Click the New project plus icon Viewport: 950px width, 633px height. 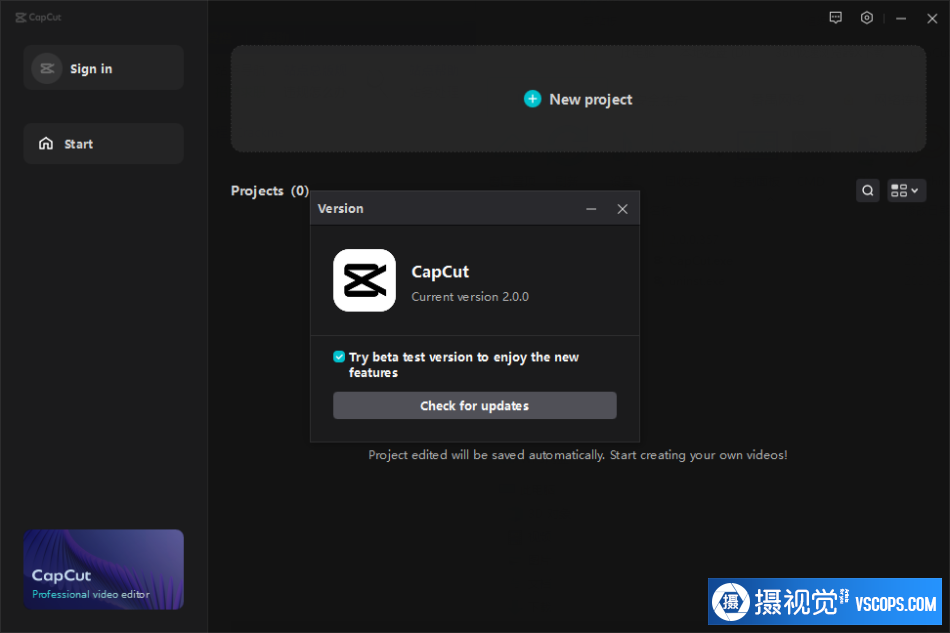(533, 99)
